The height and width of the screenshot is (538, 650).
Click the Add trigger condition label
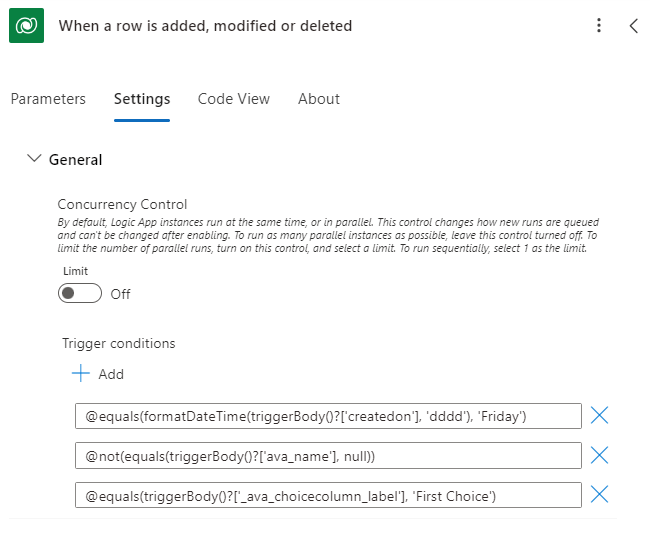pyautogui.click(x=111, y=374)
